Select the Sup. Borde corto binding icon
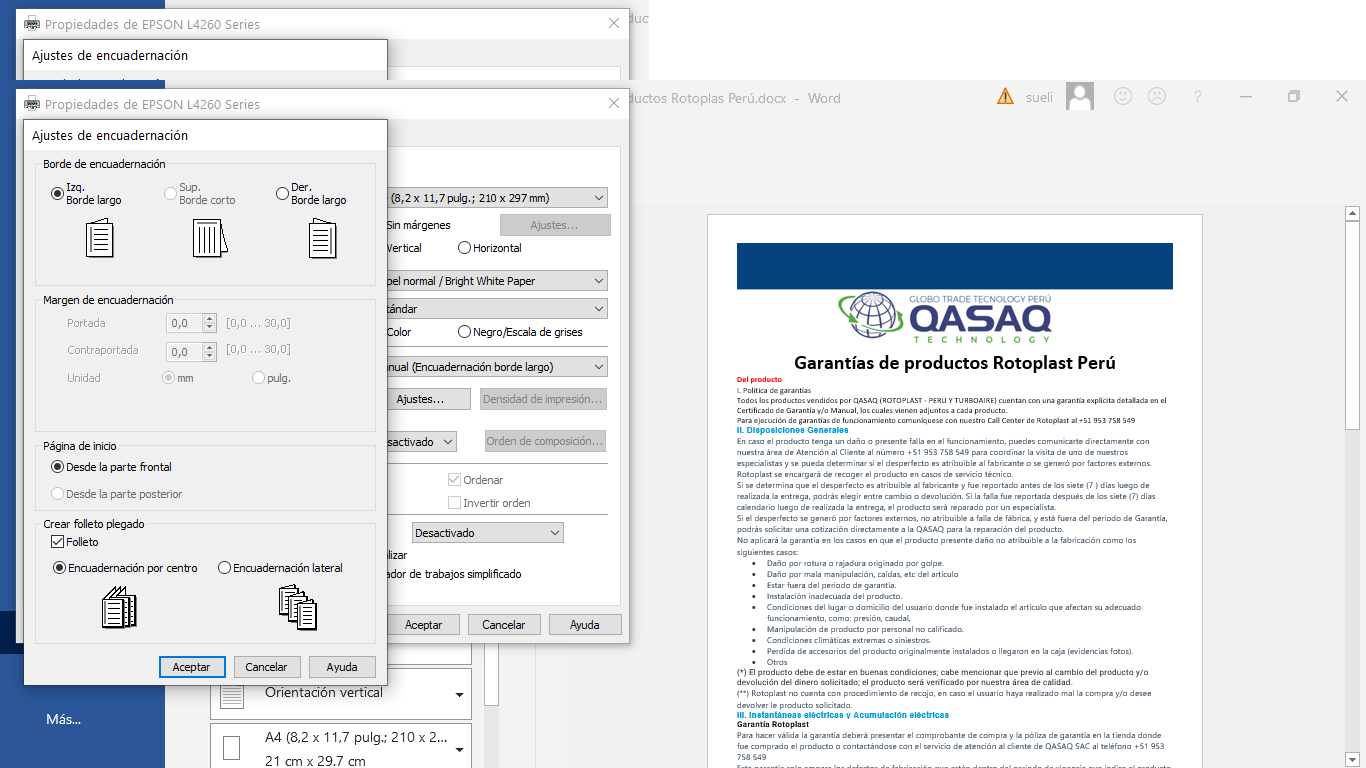 coord(211,238)
